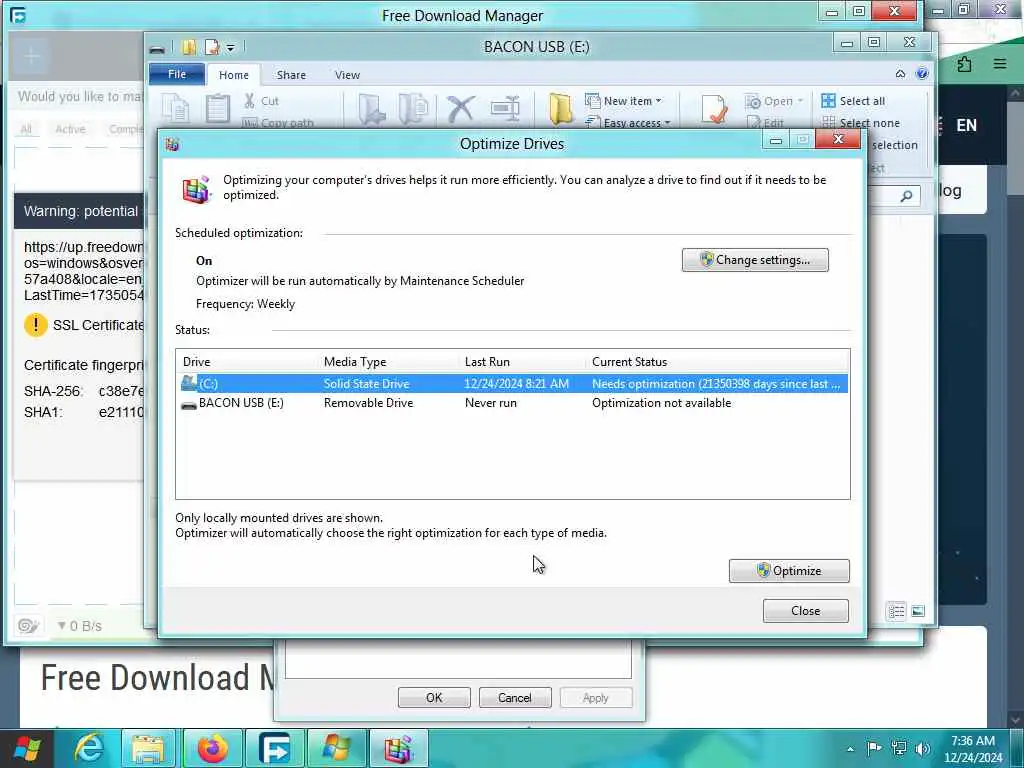Open Explorer help question mark icon
This screenshot has height=768, width=1024.
click(922, 74)
